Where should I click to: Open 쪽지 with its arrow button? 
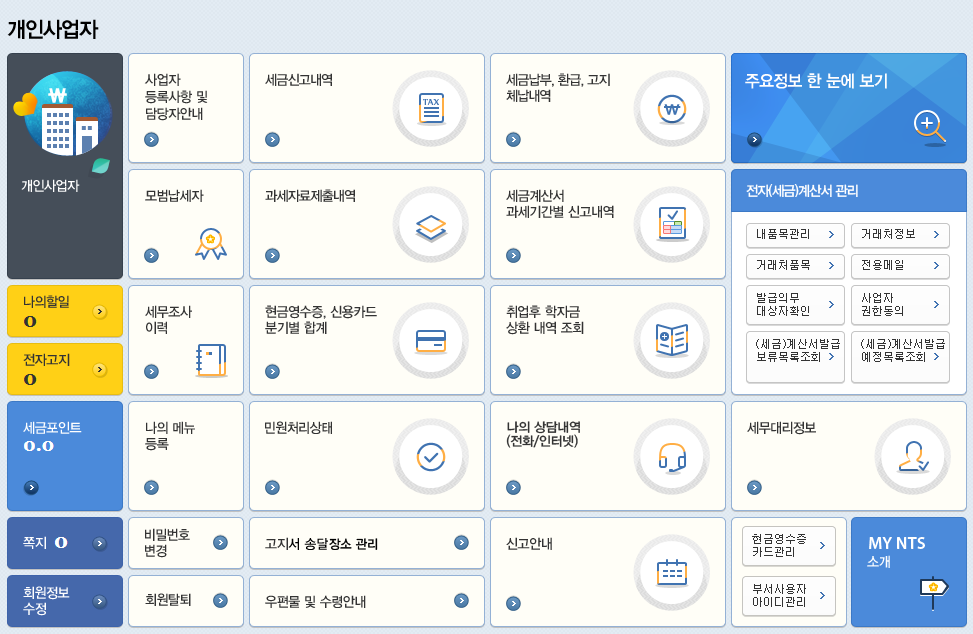click(99, 544)
